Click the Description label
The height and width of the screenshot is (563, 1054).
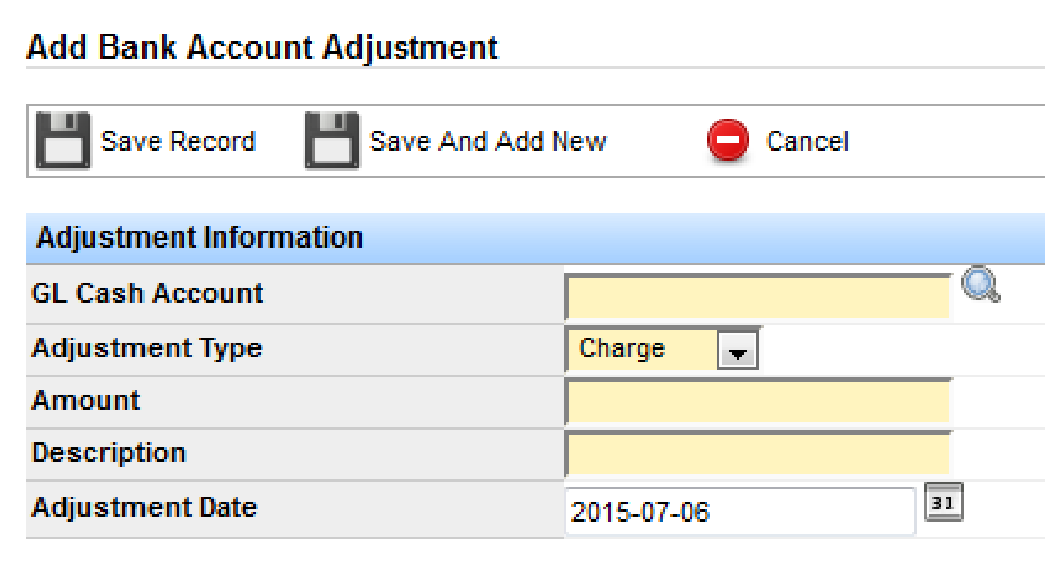tap(109, 453)
